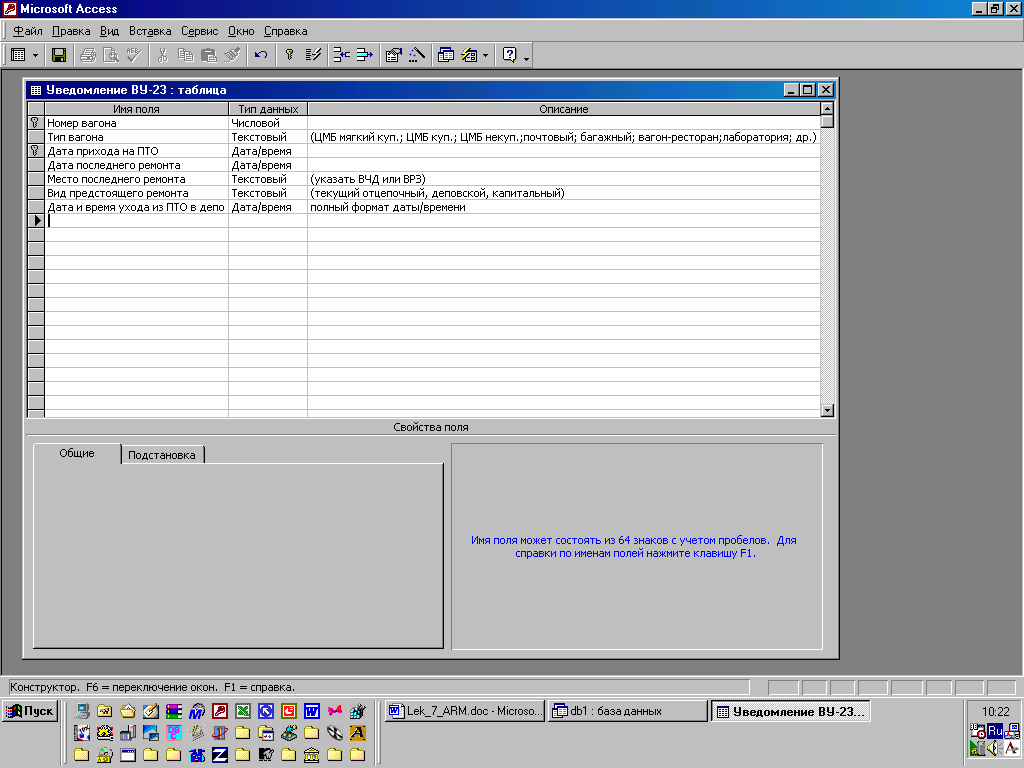Click the 'Вид предстоящего ремонта' field name cell

pyautogui.click(x=136, y=193)
